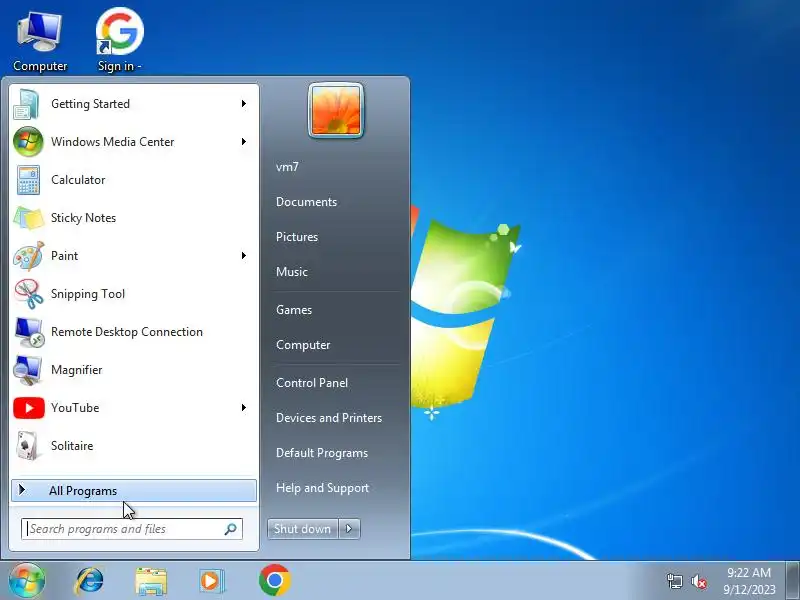Image resolution: width=800 pixels, height=600 pixels.
Task: Launch Windows Media Player from taskbar
Action: click(211, 581)
